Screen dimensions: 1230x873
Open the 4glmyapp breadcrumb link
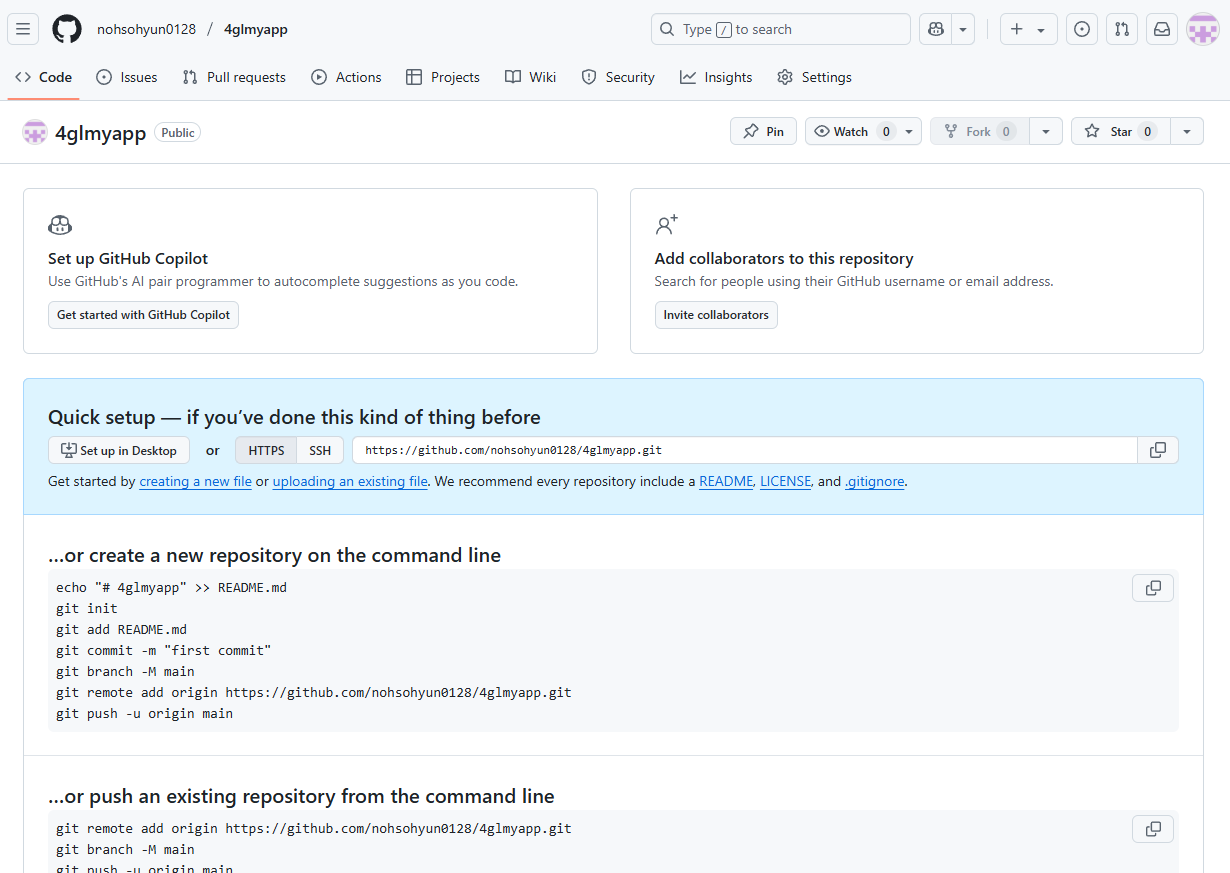(x=256, y=29)
